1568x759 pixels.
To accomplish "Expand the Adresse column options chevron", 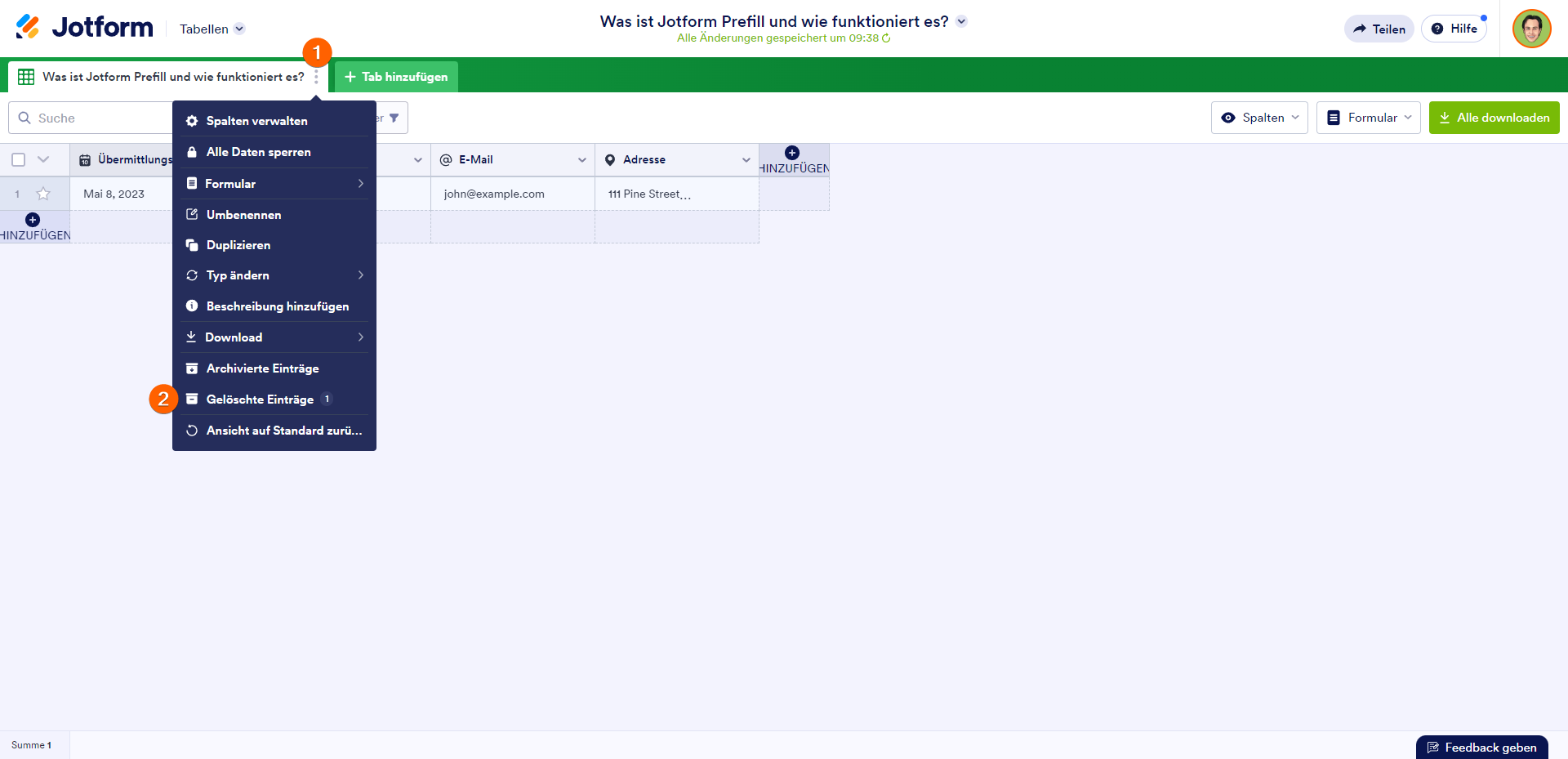I will pos(746,160).
